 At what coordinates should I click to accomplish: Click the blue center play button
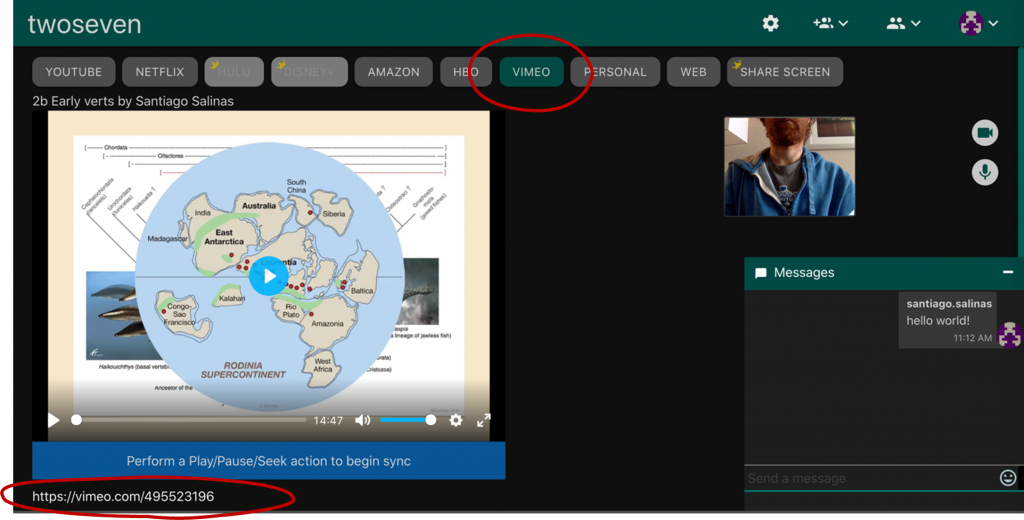pos(268,276)
